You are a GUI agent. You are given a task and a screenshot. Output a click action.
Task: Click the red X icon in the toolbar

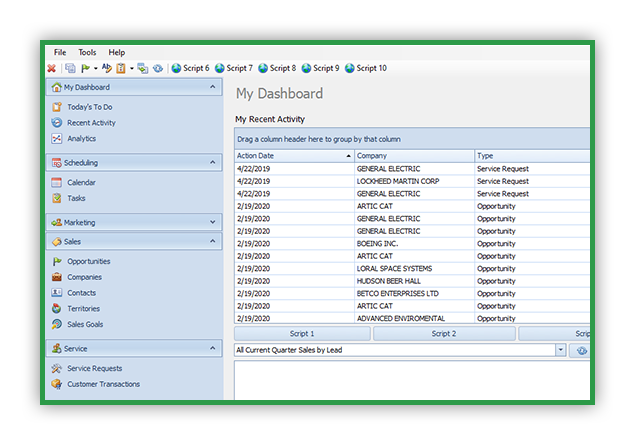pyautogui.click(x=51, y=68)
